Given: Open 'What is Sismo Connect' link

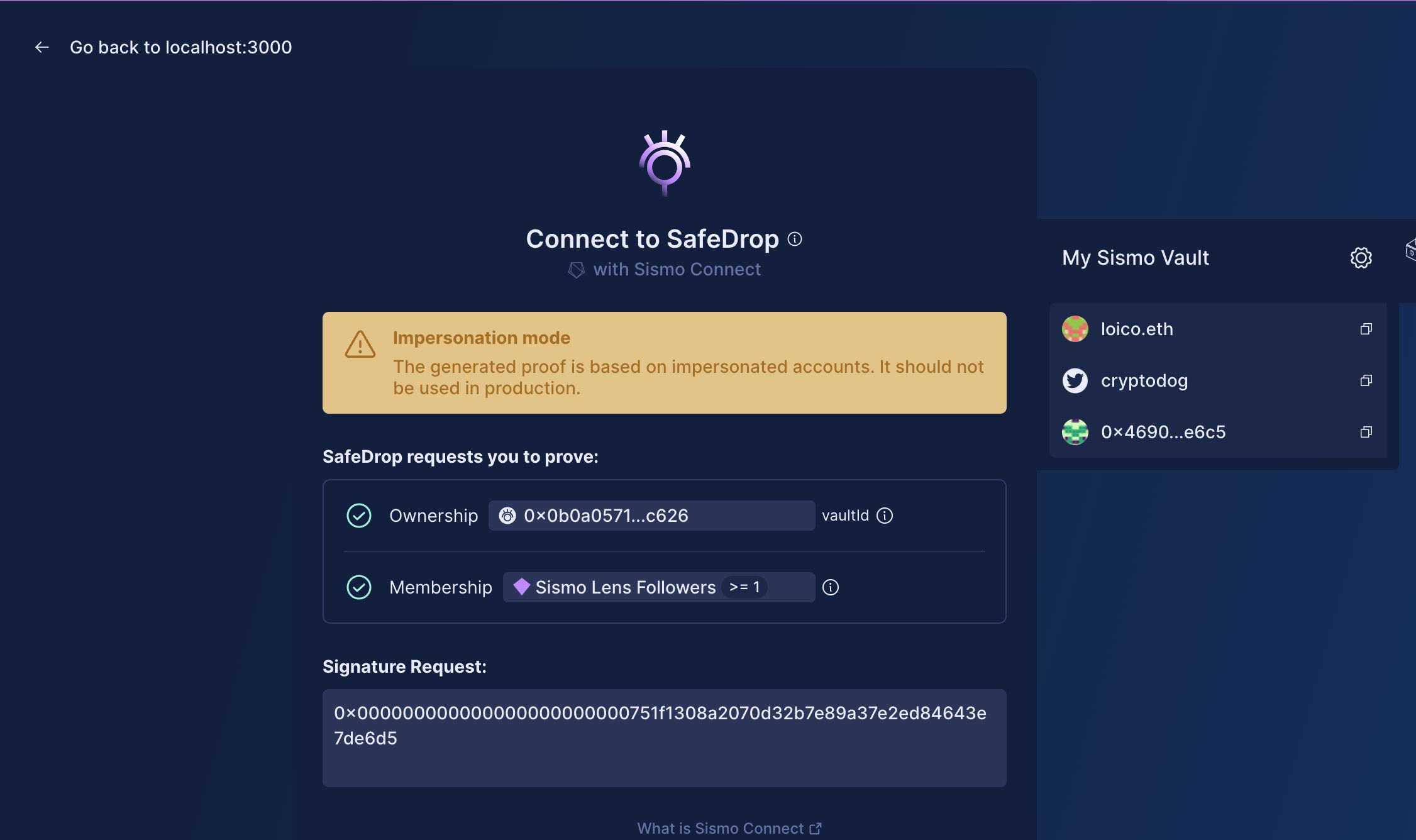Looking at the screenshot, I should click(x=729, y=828).
